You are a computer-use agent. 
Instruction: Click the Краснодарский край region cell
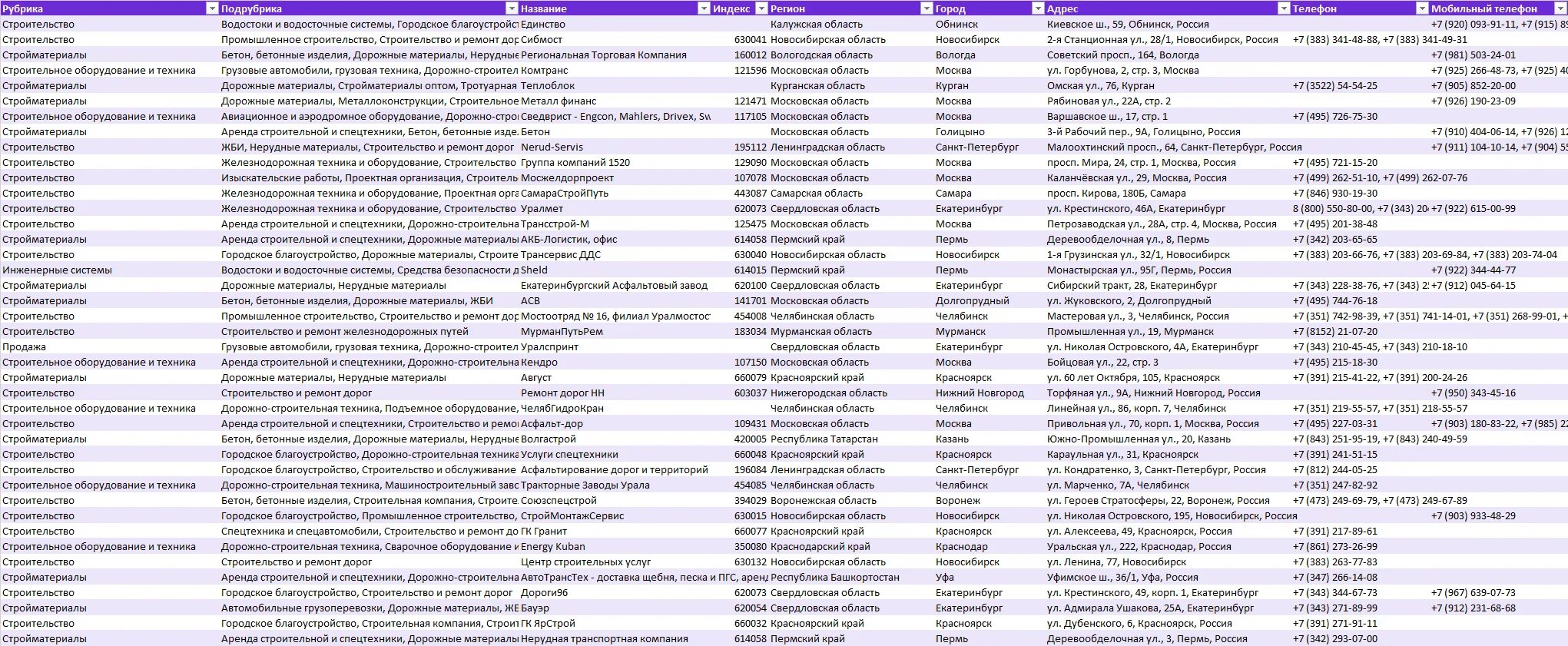[x=850, y=546]
